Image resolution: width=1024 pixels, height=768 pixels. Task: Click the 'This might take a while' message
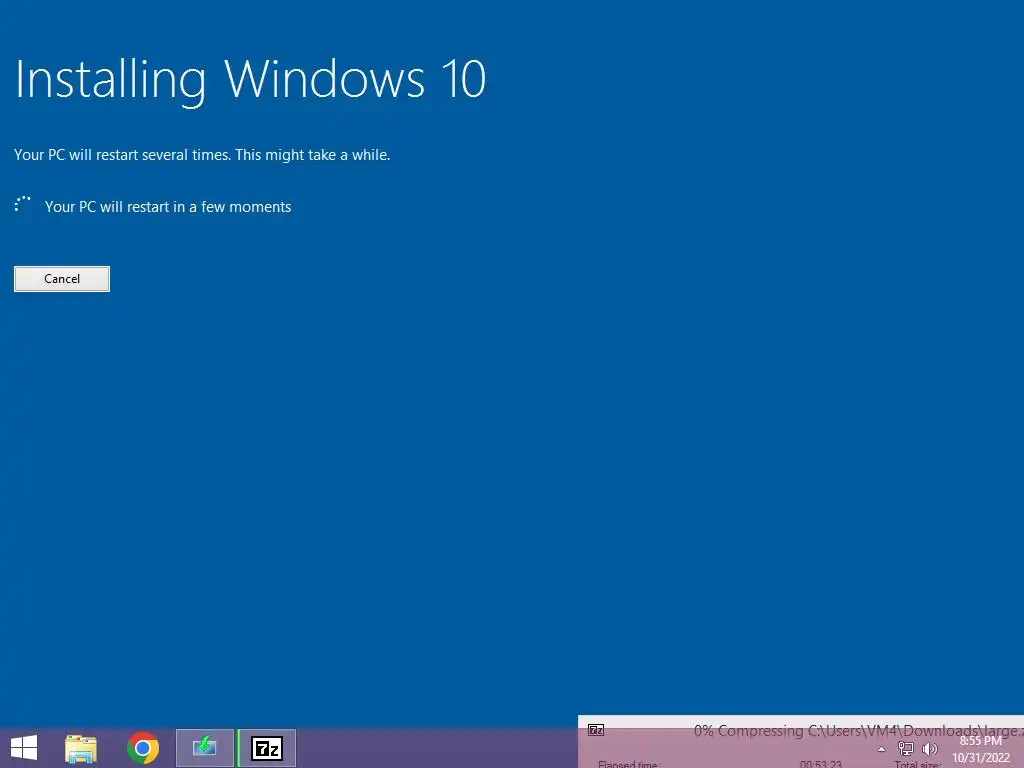[313, 155]
